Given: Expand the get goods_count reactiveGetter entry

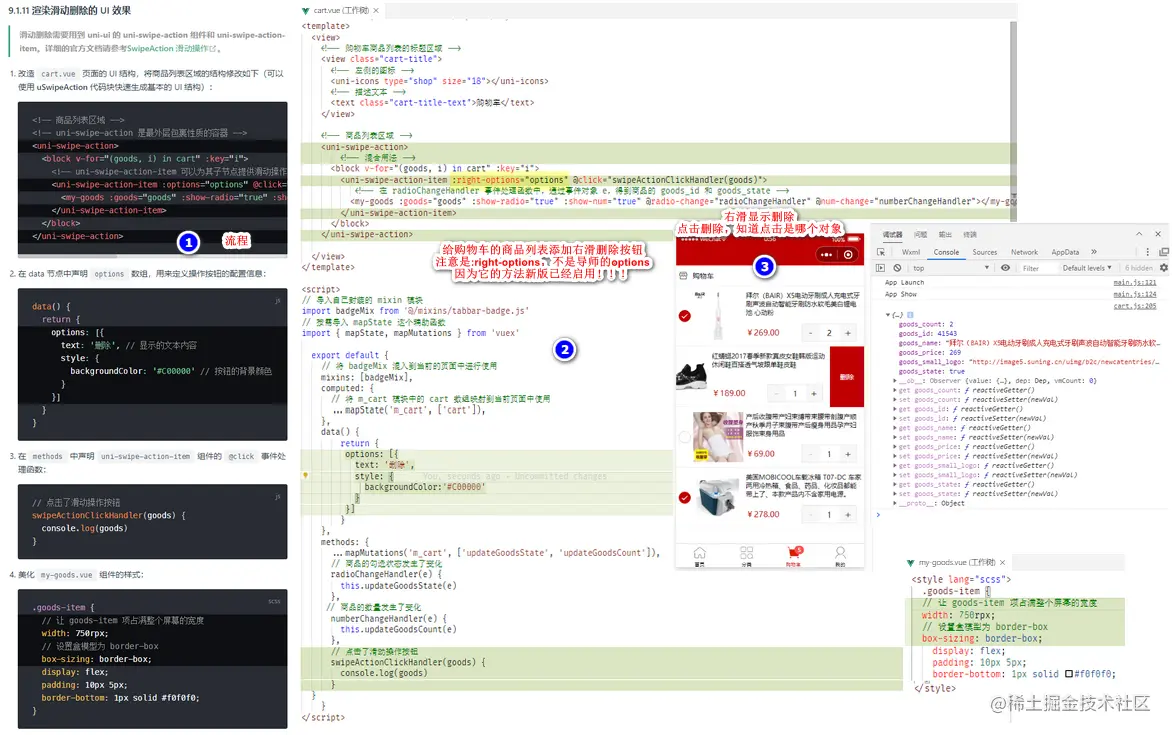Looking at the screenshot, I should coord(895,390).
